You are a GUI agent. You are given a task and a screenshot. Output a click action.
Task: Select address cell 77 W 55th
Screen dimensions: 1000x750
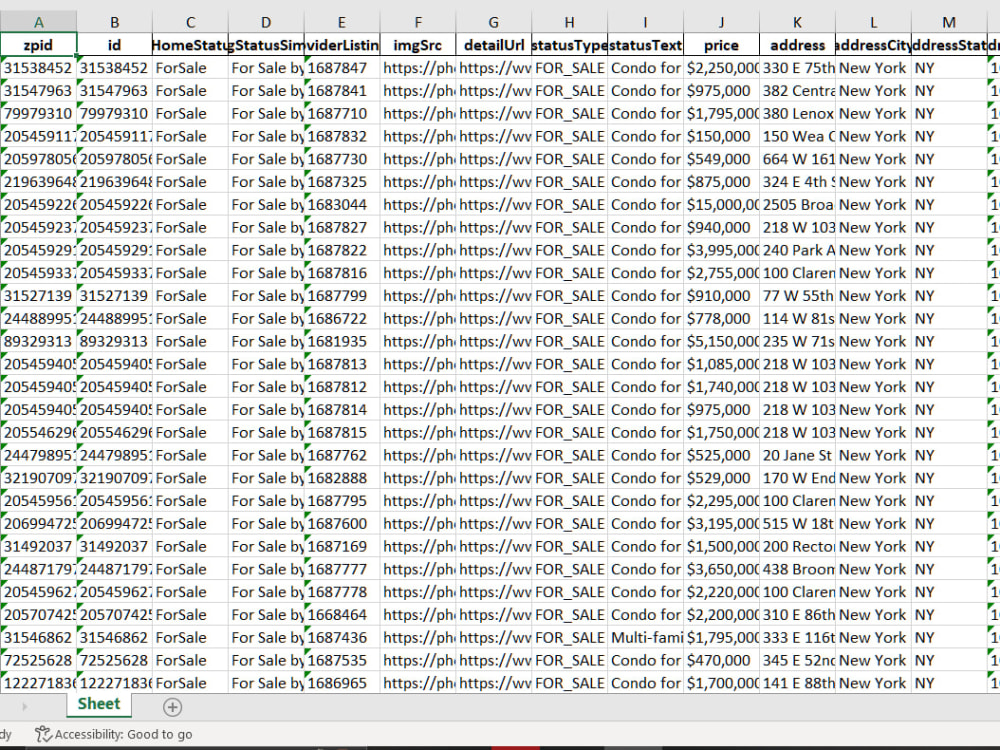pos(797,296)
